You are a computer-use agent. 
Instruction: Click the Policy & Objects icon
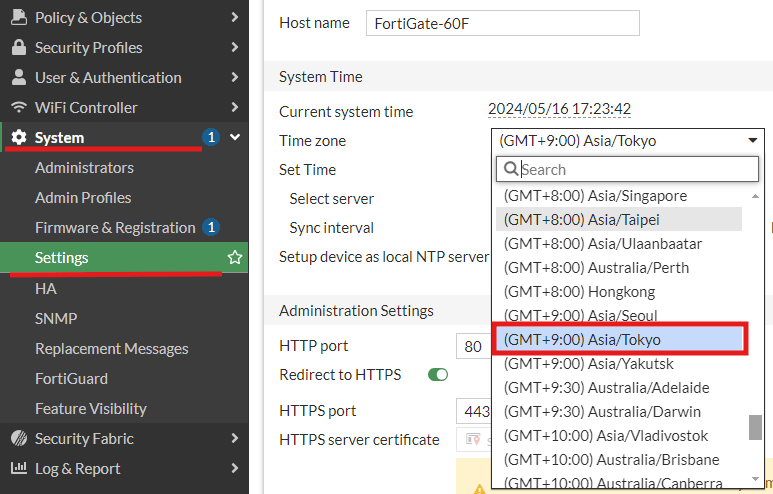(x=19, y=17)
